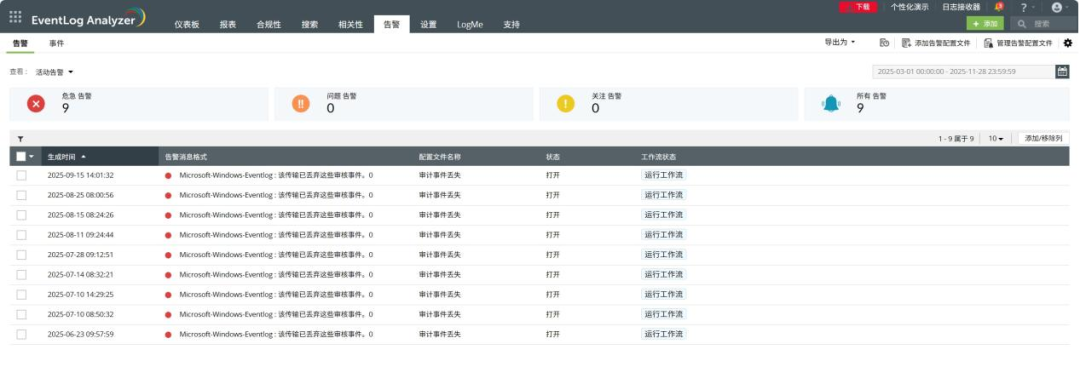This screenshot has width=1080, height=384.
Task: Open the 仪表板 dashboard tab
Action: point(187,24)
